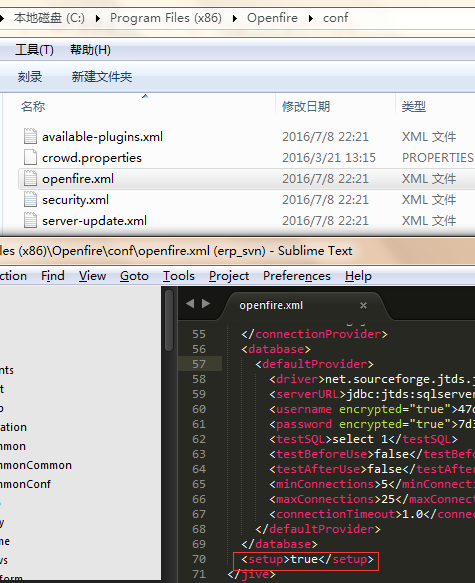The image size is (475, 583).
Task: Select server-update.xml file name
Action: point(94,221)
